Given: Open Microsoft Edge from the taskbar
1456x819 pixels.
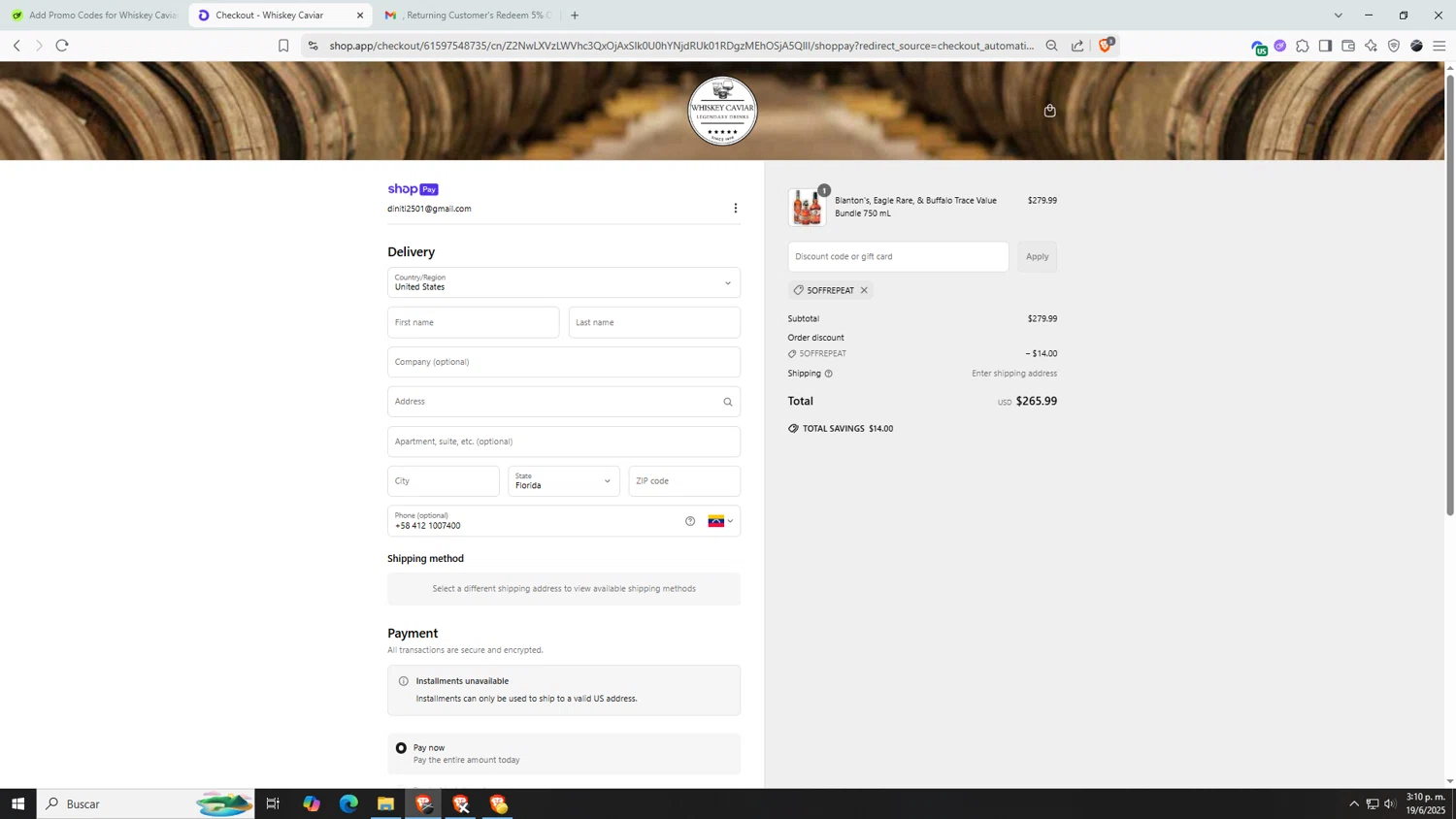Looking at the screenshot, I should pos(348,803).
